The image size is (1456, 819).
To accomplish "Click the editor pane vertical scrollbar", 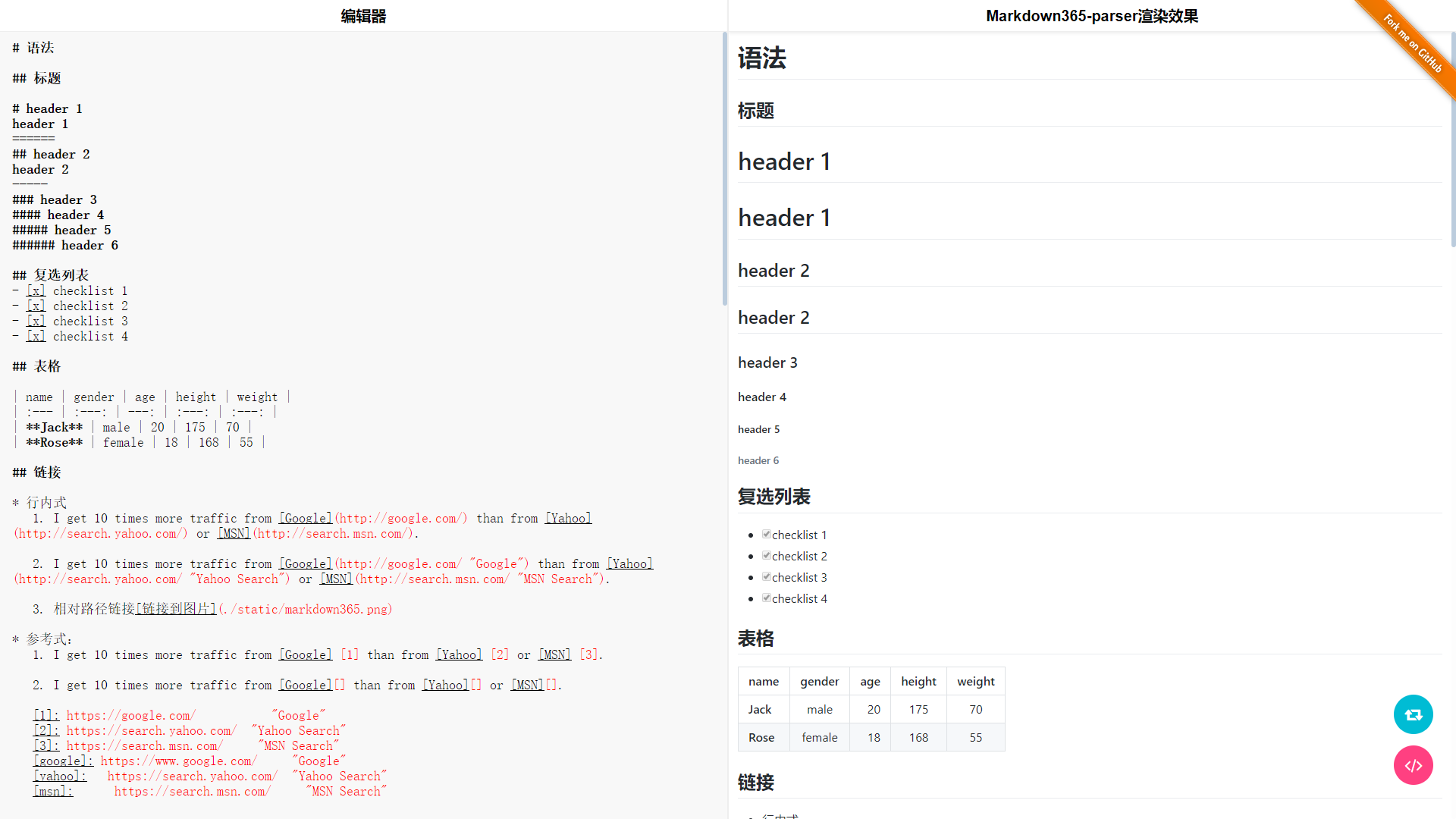I will pos(724,168).
